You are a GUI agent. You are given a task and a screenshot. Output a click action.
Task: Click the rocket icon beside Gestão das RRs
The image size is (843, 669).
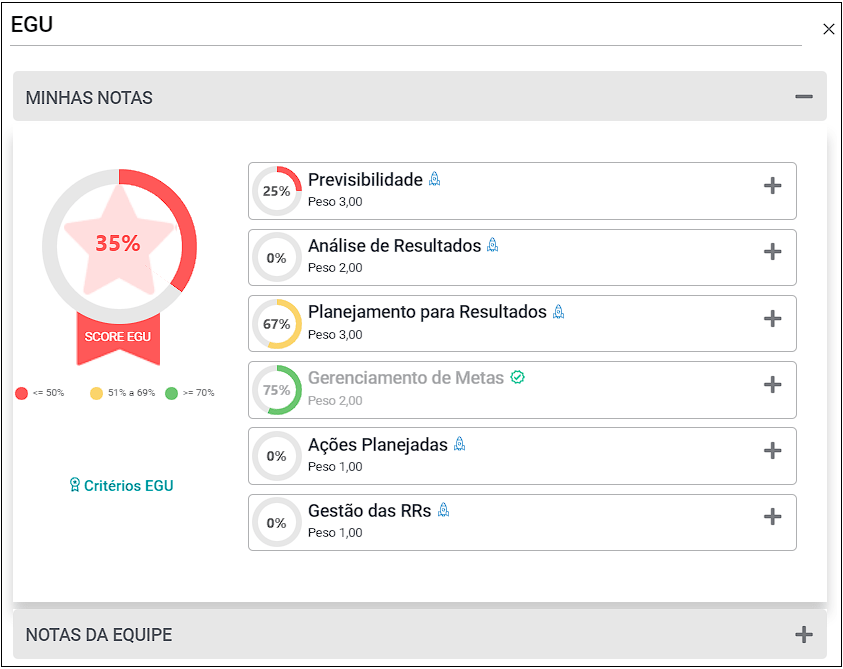click(443, 510)
